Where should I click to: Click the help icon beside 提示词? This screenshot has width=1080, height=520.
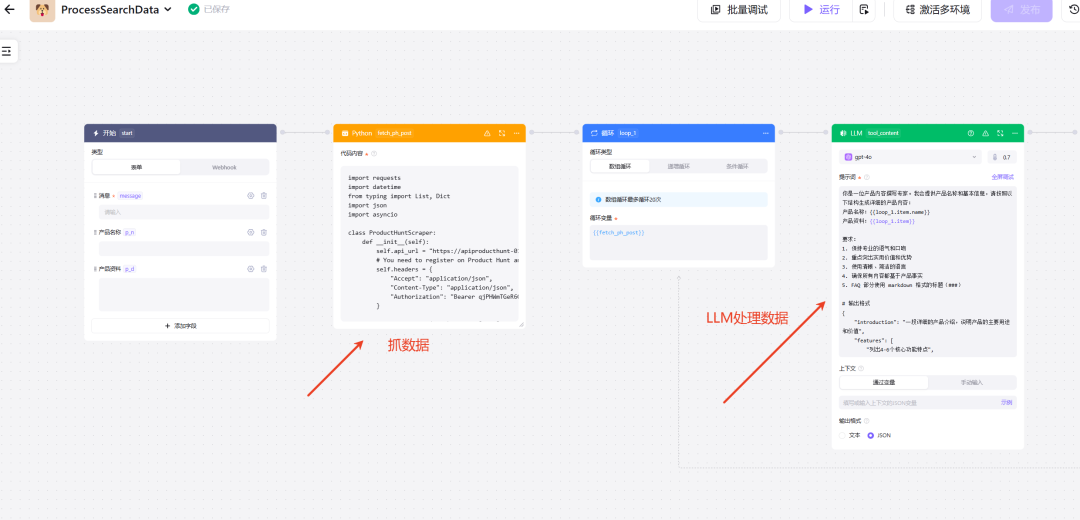tap(867, 177)
